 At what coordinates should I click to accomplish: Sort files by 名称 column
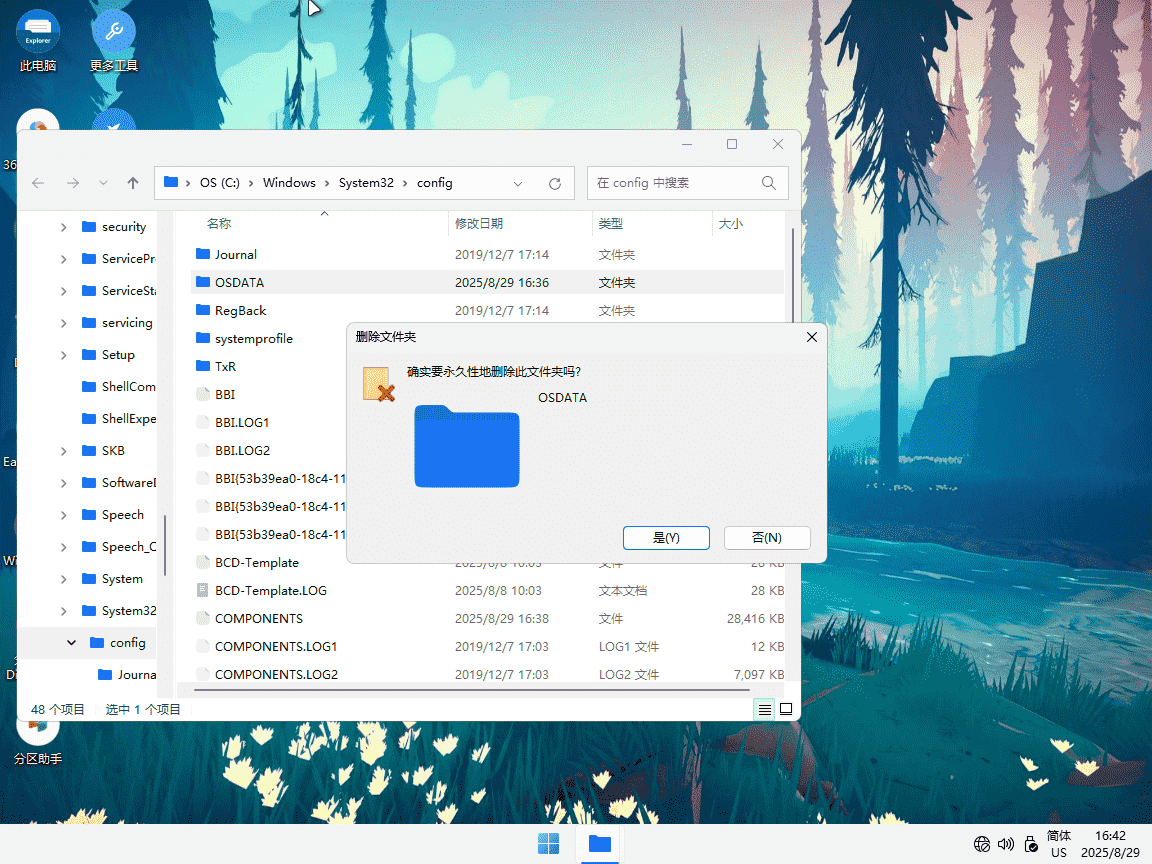point(219,223)
